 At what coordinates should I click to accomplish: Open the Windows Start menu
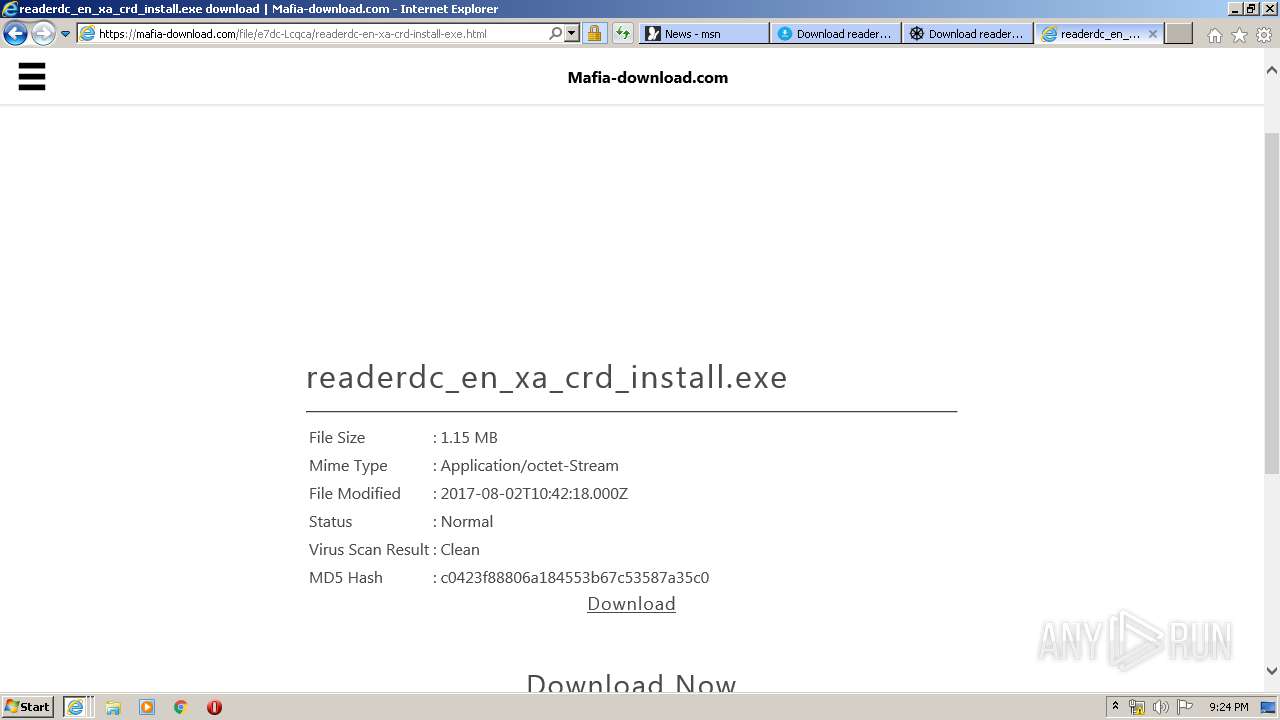coord(28,707)
